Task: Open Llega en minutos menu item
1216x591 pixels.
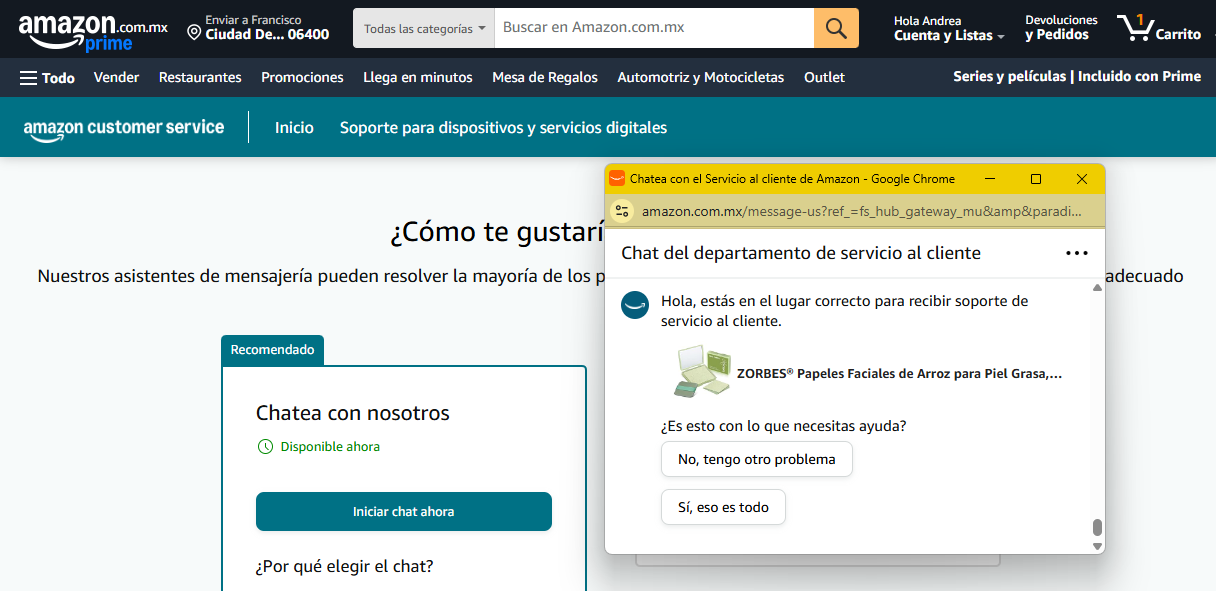Action: (418, 77)
